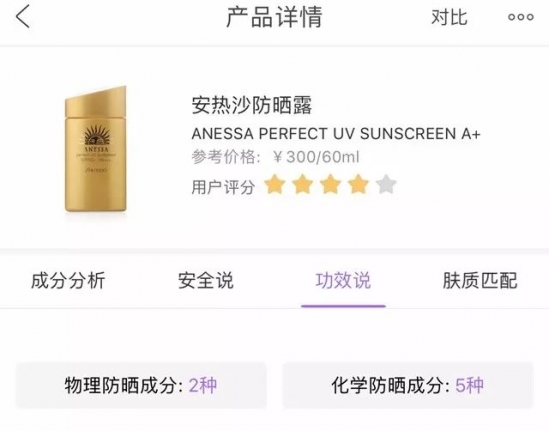The height and width of the screenshot is (431, 549).
Task: Tap the product name 安热沙防晒露
Action: (252, 105)
